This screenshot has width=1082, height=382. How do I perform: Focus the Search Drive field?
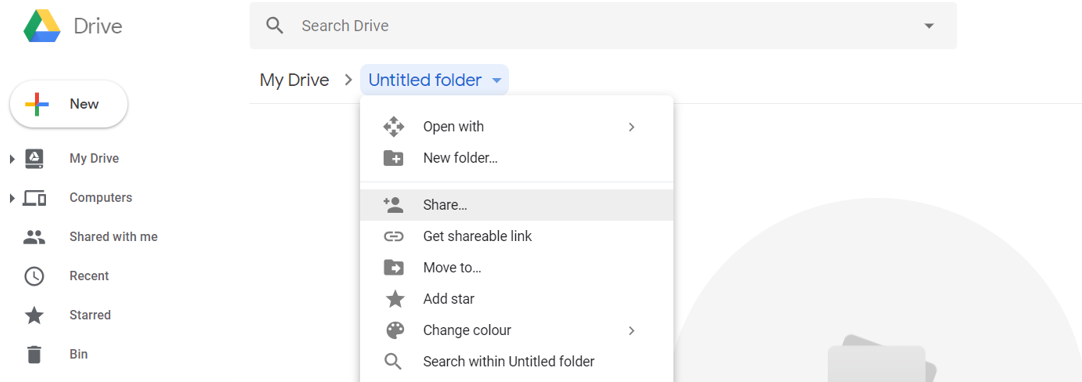tap(603, 26)
